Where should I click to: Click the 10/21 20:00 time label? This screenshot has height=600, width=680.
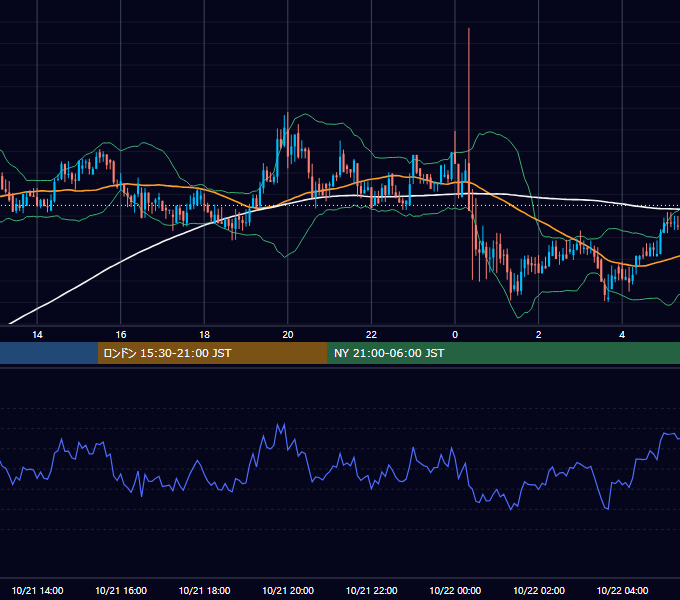click(x=288, y=590)
